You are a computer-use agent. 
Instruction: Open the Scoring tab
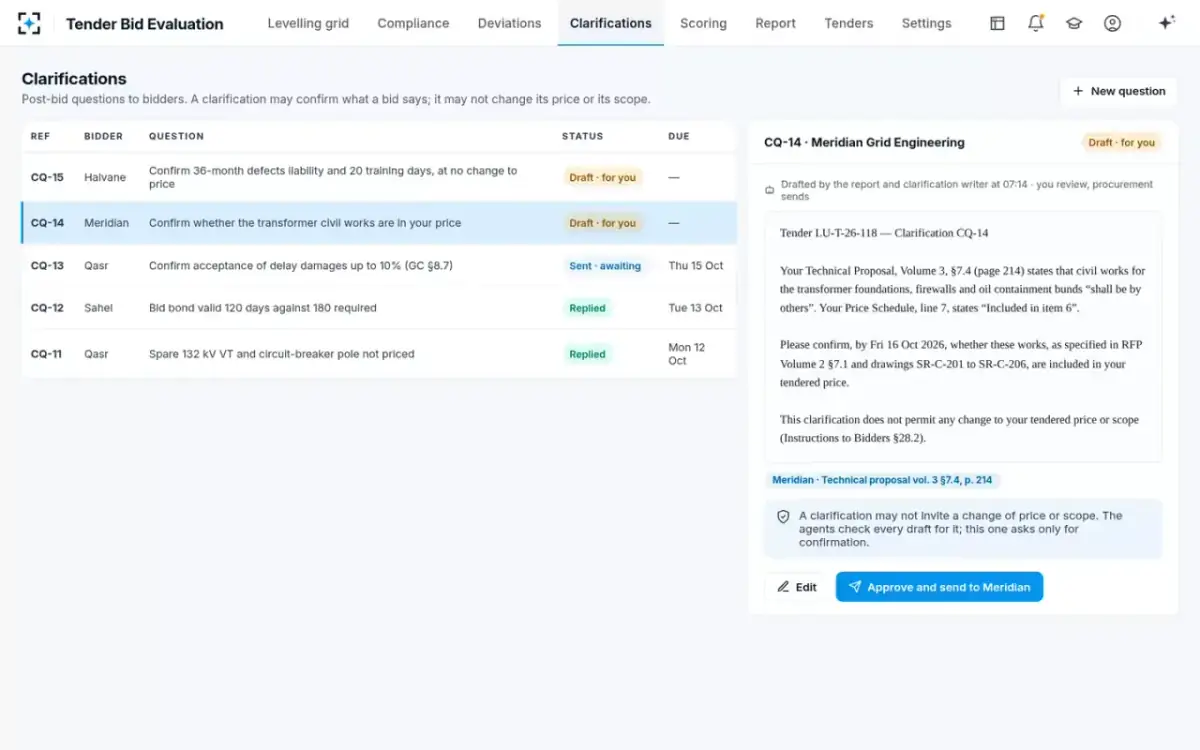[703, 23]
